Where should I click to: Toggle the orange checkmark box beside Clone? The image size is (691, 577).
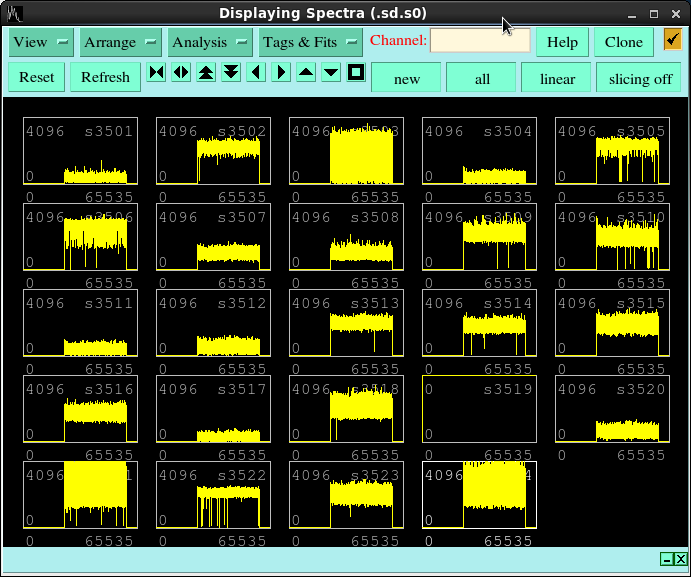[672, 40]
